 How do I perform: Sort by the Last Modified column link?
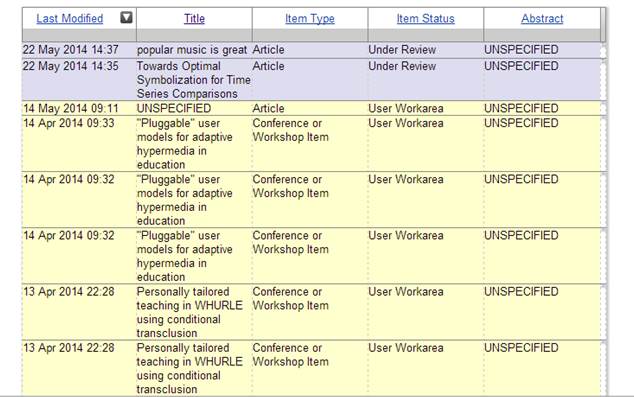pos(70,19)
